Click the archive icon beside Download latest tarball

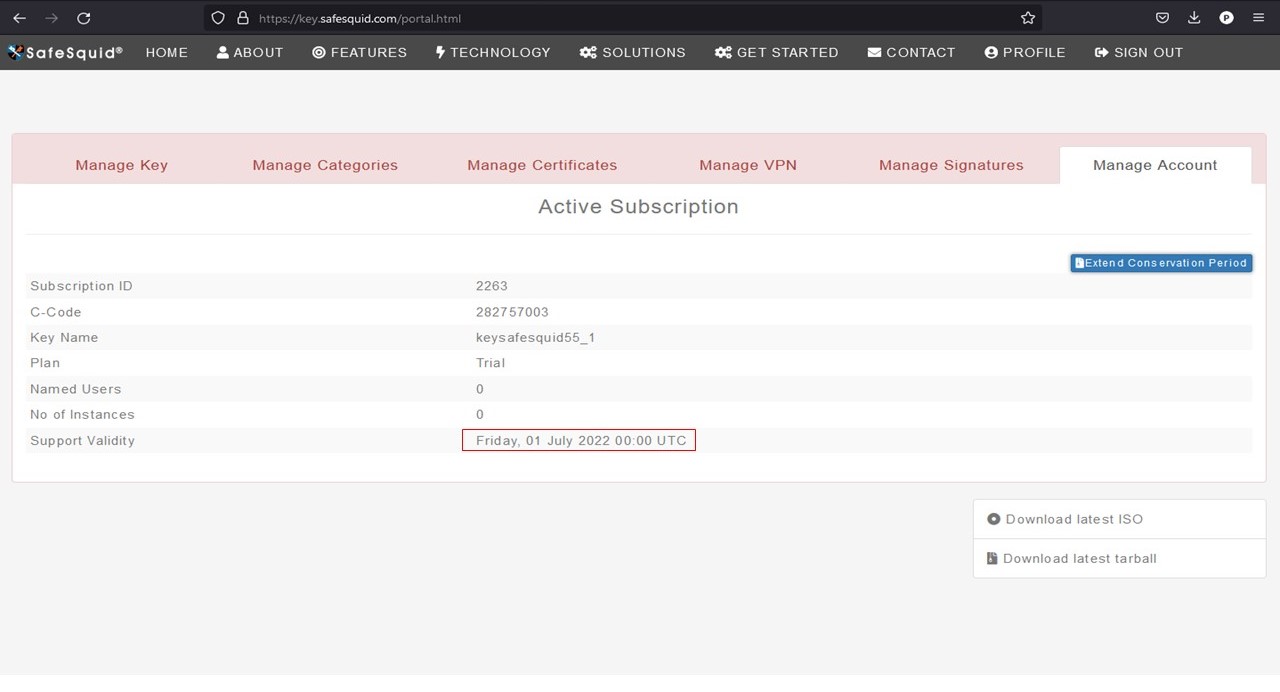pos(992,558)
